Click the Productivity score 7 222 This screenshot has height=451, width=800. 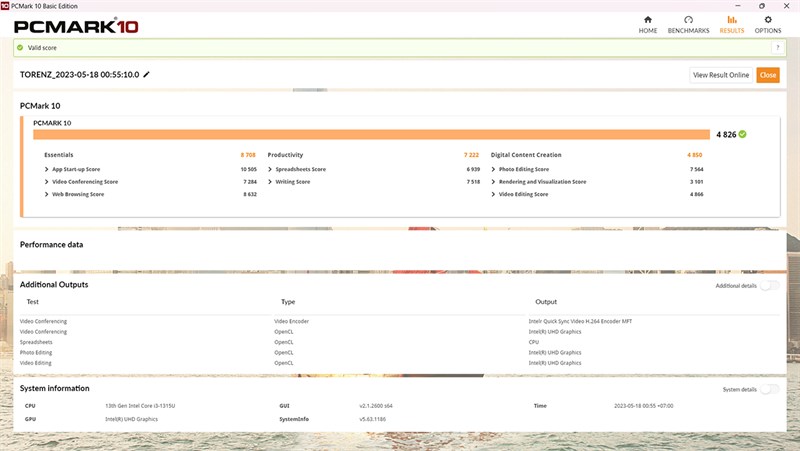[471, 155]
